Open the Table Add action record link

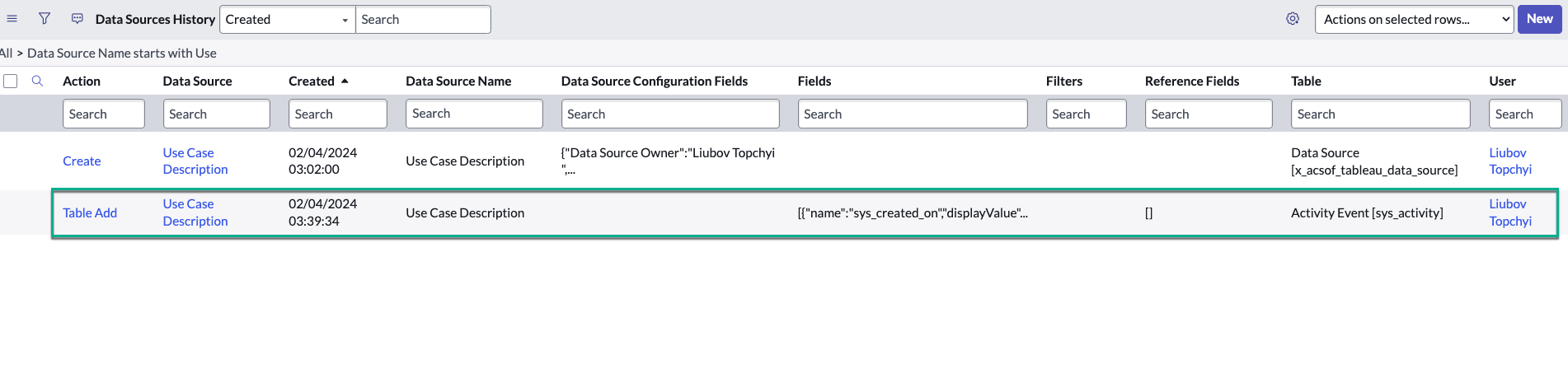pyautogui.click(x=90, y=212)
